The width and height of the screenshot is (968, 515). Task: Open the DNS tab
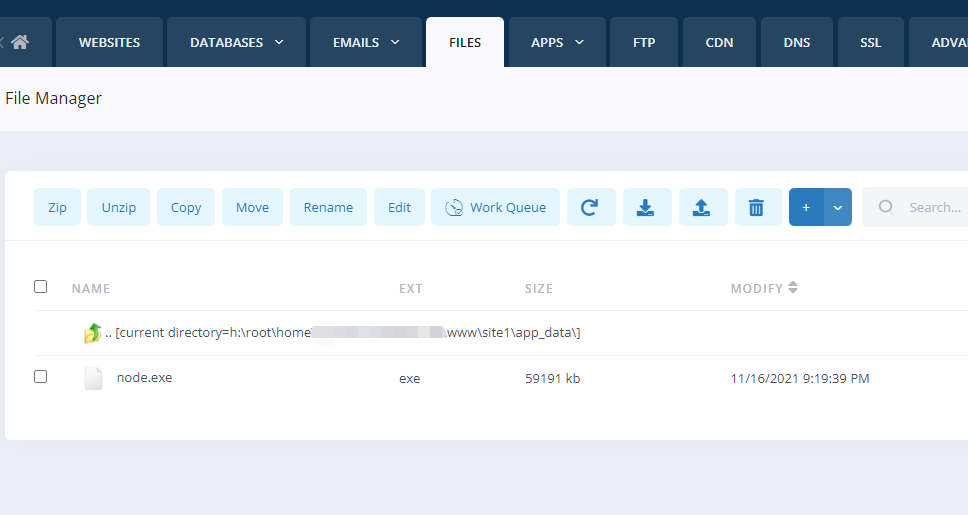797,43
